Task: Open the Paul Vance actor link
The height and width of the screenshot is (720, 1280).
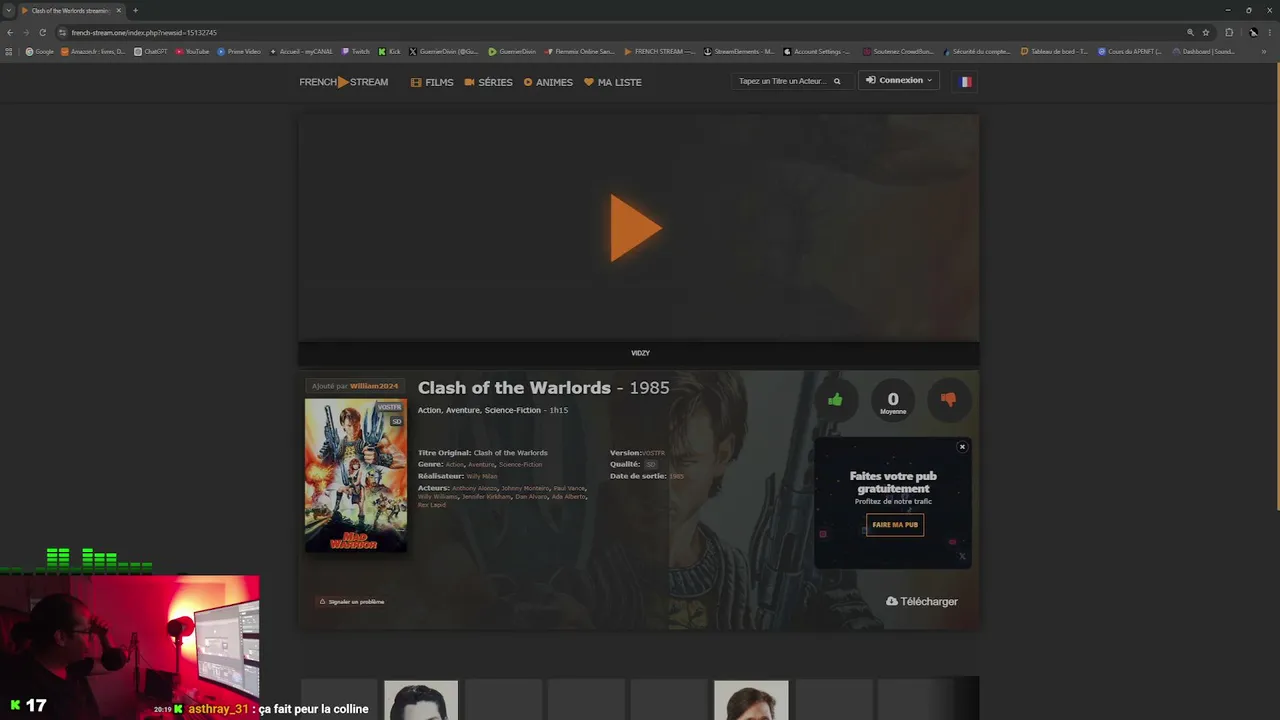Action: 570,488
